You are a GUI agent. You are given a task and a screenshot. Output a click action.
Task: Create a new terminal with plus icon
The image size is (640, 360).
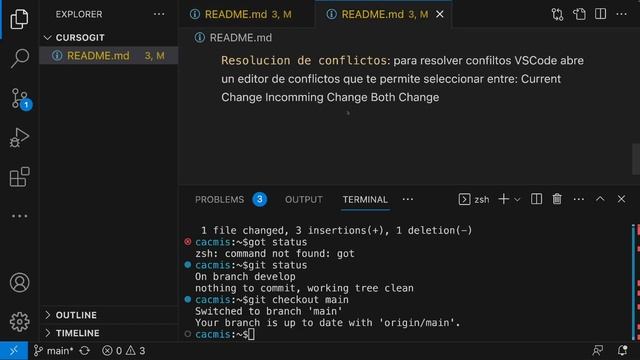[504, 199]
